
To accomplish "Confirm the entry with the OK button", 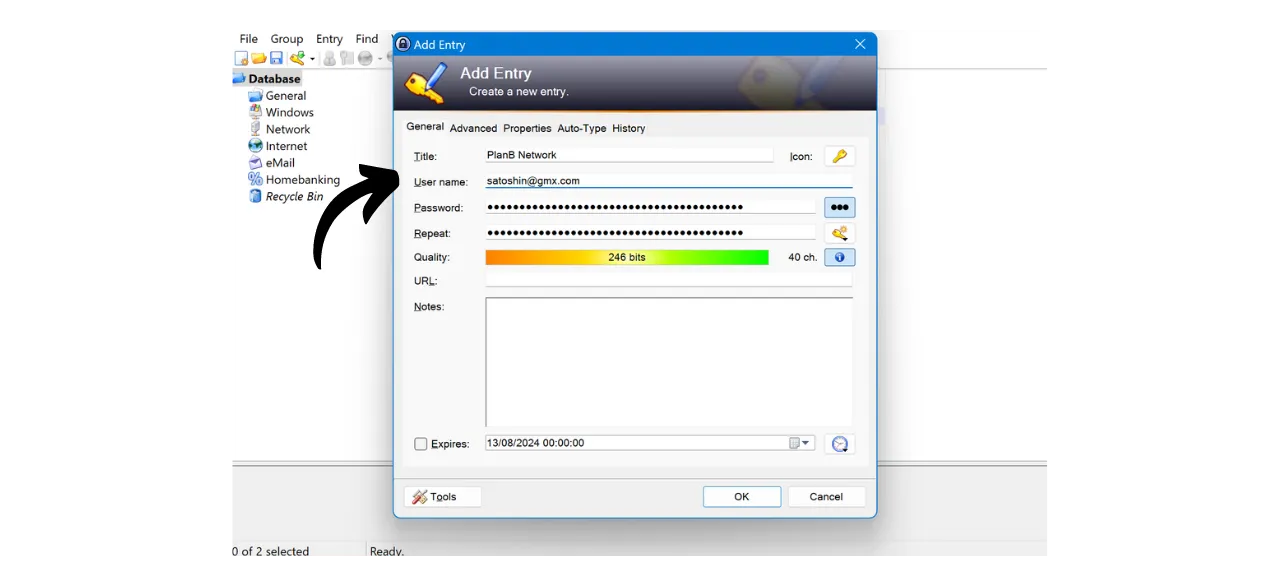I will pos(741,496).
